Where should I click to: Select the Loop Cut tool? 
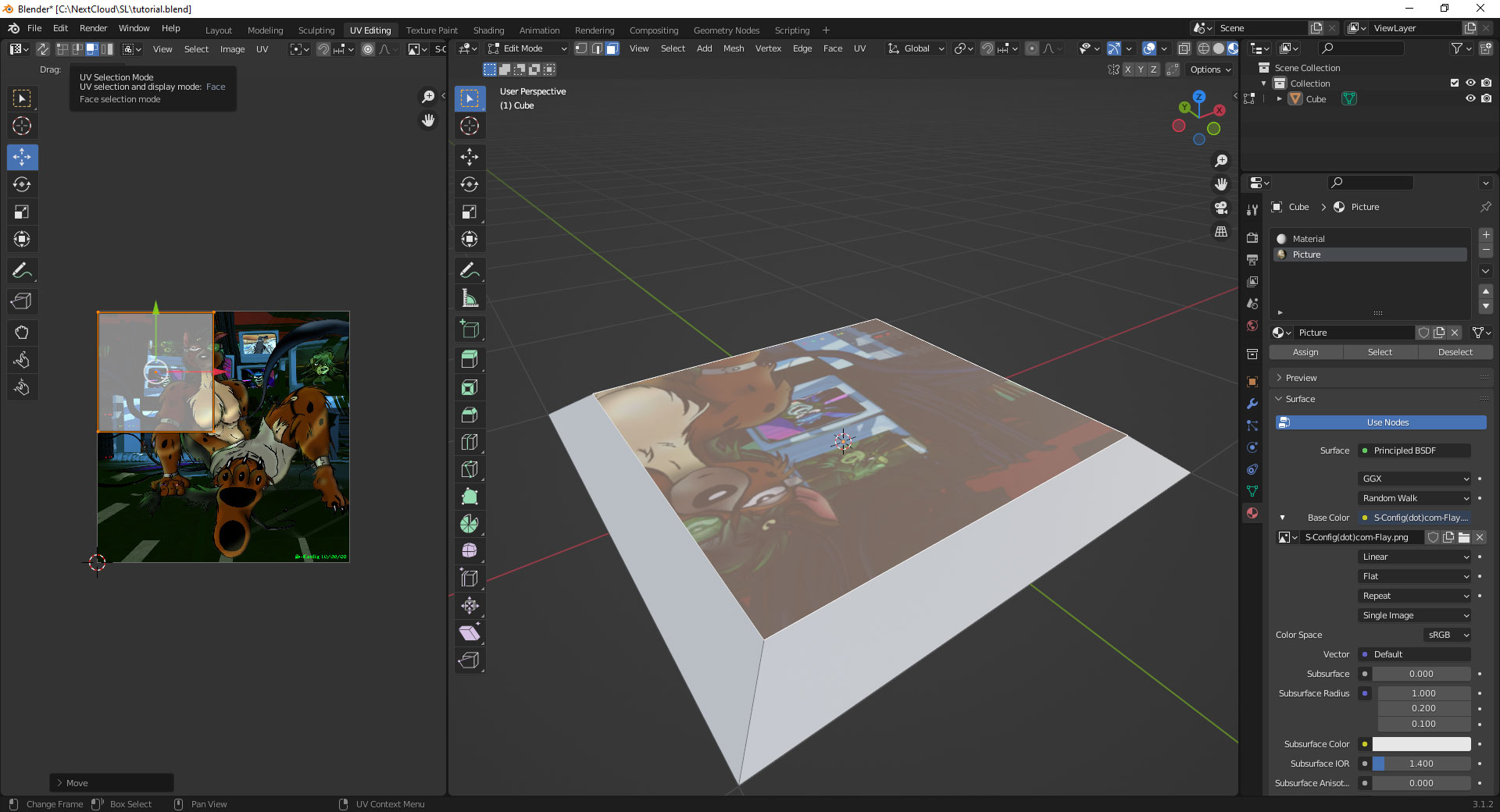(x=470, y=442)
